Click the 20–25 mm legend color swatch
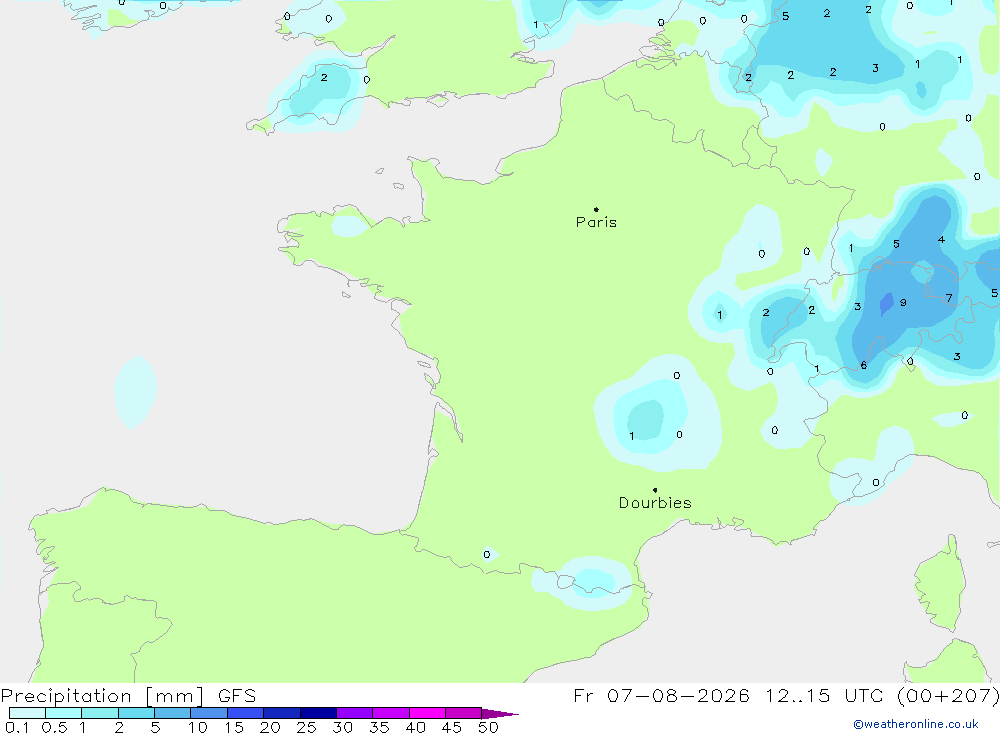This screenshot has width=1000, height=733. coord(282,713)
